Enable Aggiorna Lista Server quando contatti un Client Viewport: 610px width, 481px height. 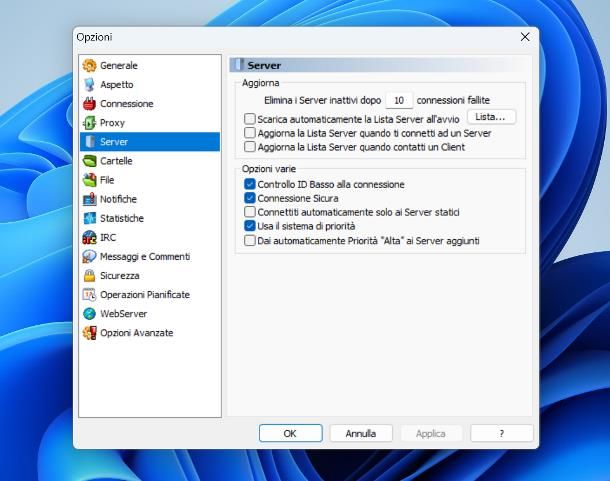pyautogui.click(x=250, y=147)
